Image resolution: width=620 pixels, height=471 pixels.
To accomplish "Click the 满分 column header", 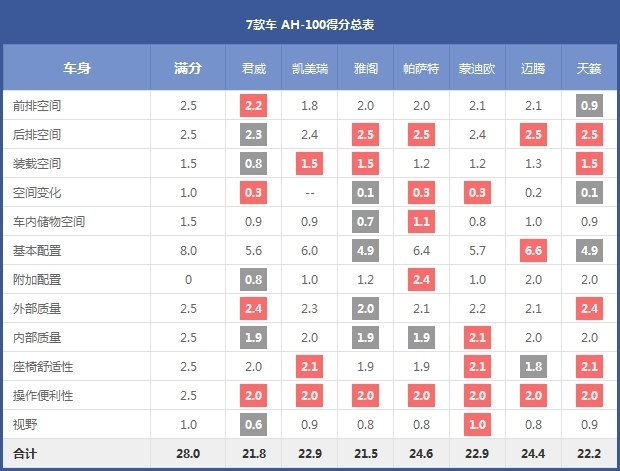I will pos(188,68).
